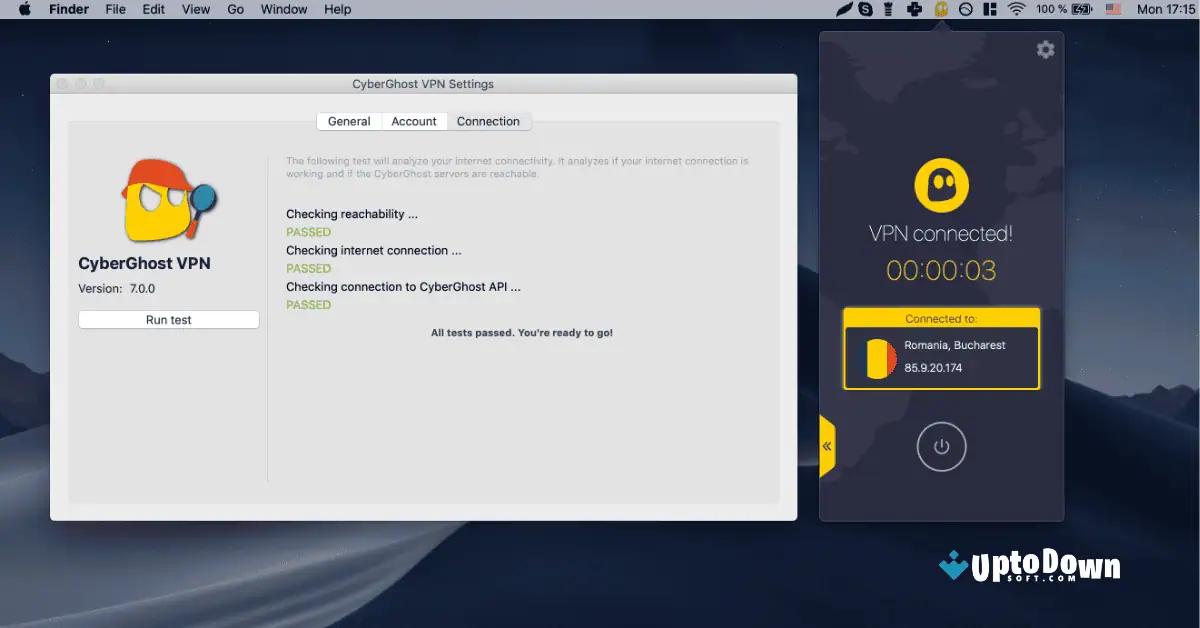This screenshot has width=1200, height=628.
Task: Click the dark feather icon in menu bar
Action: tap(845, 9)
